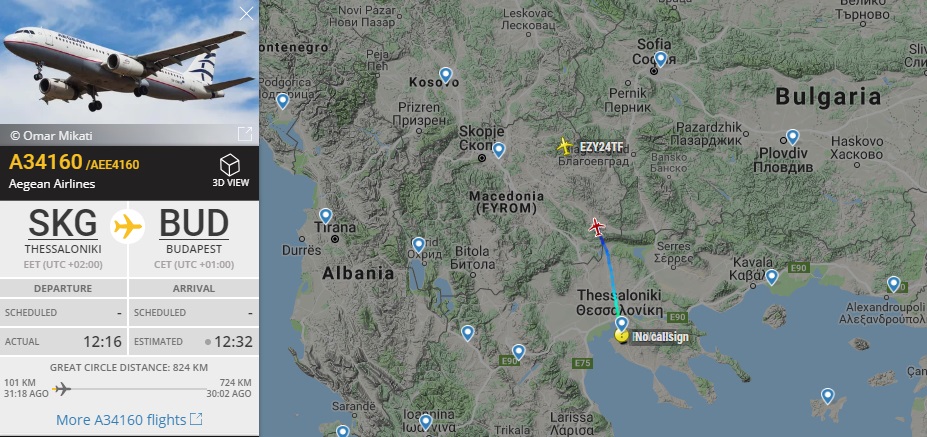This screenshot has width=927, height=437.
Task: Expand the aircraft photo to full size
Action: [245, 134]
